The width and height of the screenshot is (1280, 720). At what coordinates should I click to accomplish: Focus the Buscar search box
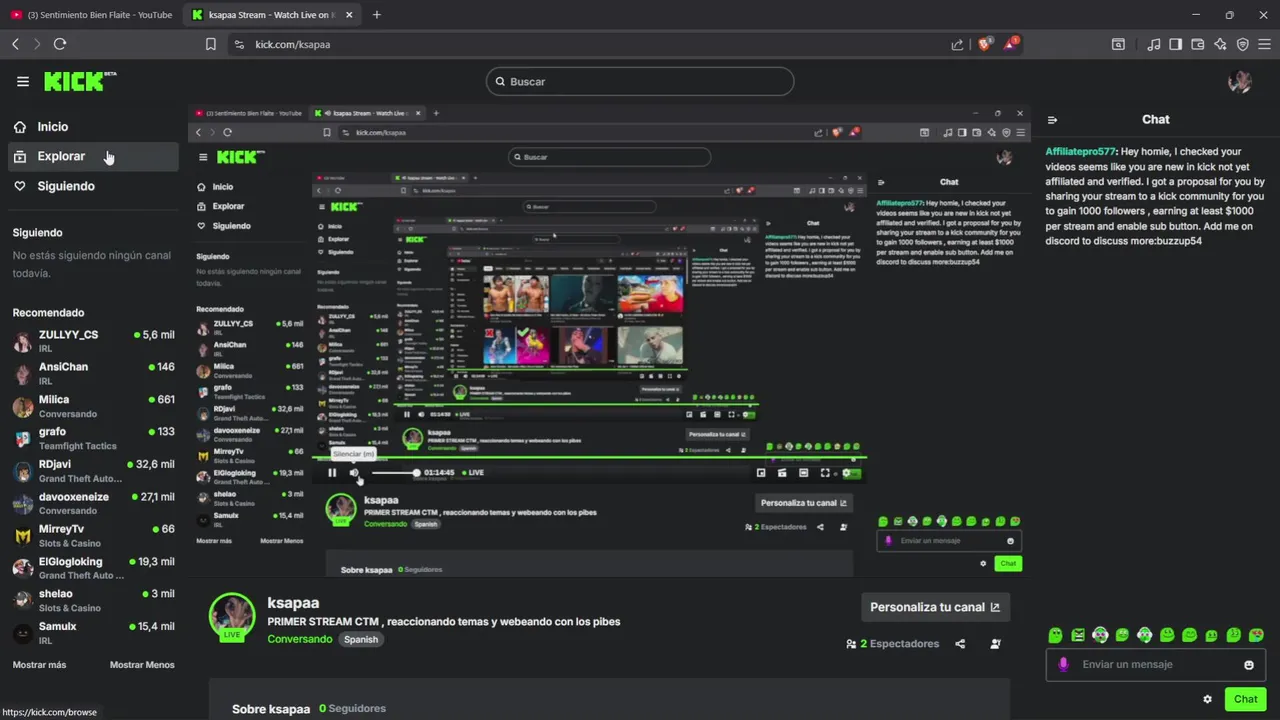[640, 82]
